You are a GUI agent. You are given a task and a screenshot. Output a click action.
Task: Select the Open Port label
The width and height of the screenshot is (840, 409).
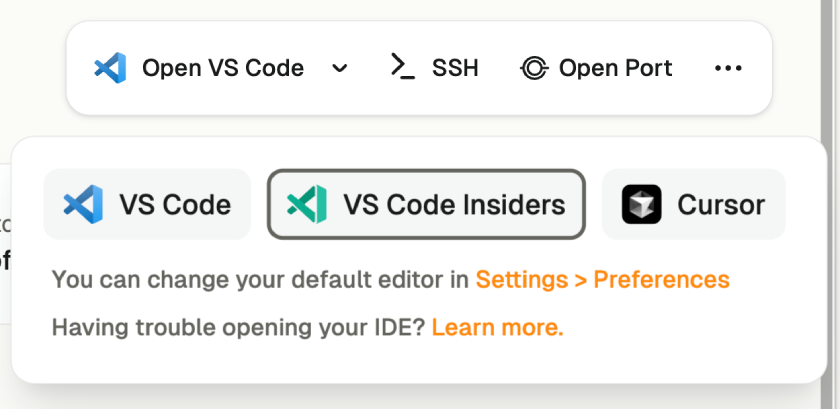pyautogui.click(x=616, y=68)
